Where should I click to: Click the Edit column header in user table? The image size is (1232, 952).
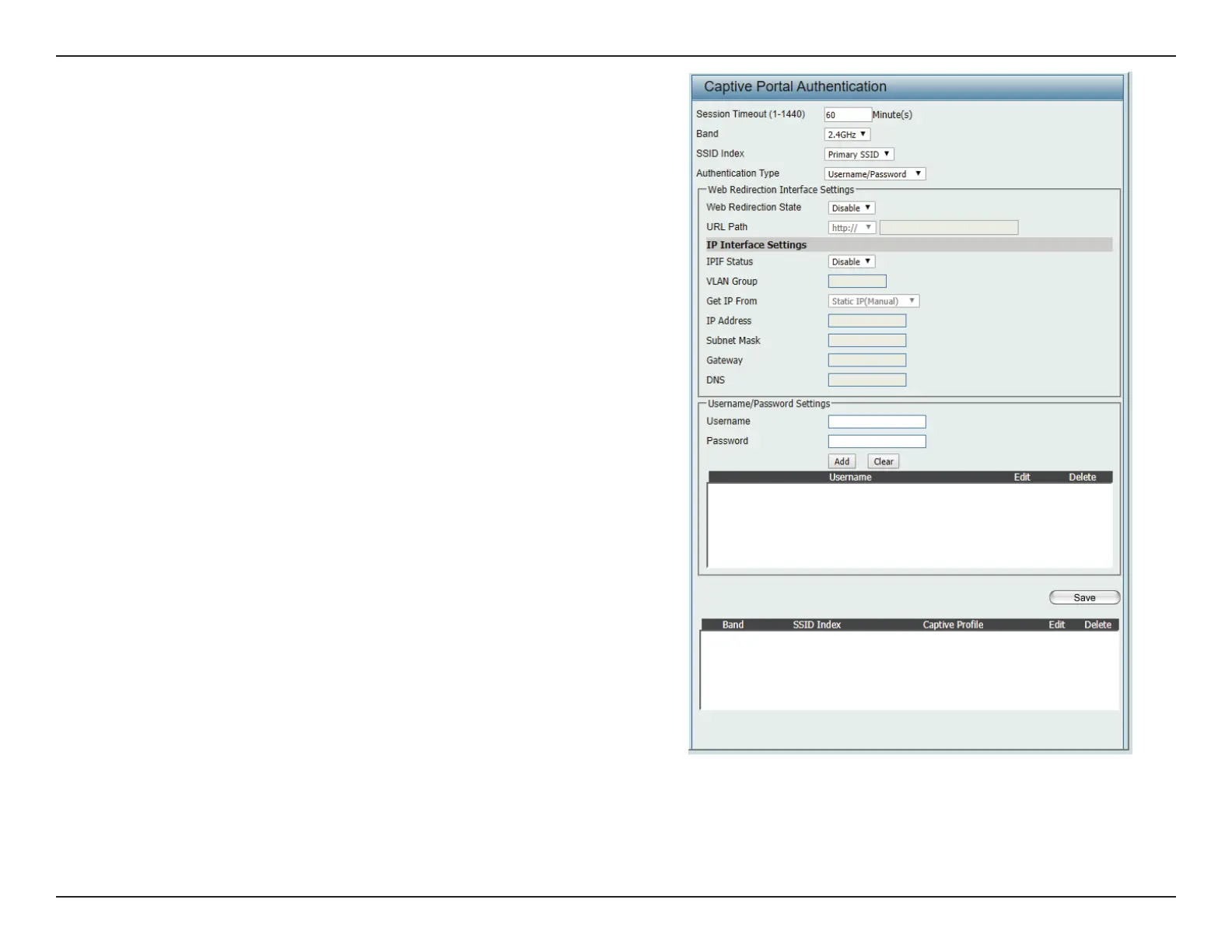[1022, 478]
